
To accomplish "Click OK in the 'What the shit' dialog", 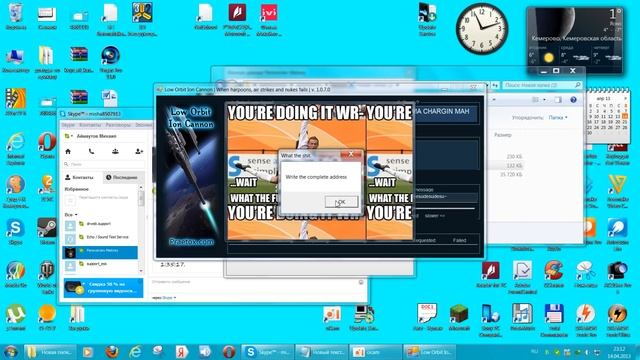I will pos(341,202).
